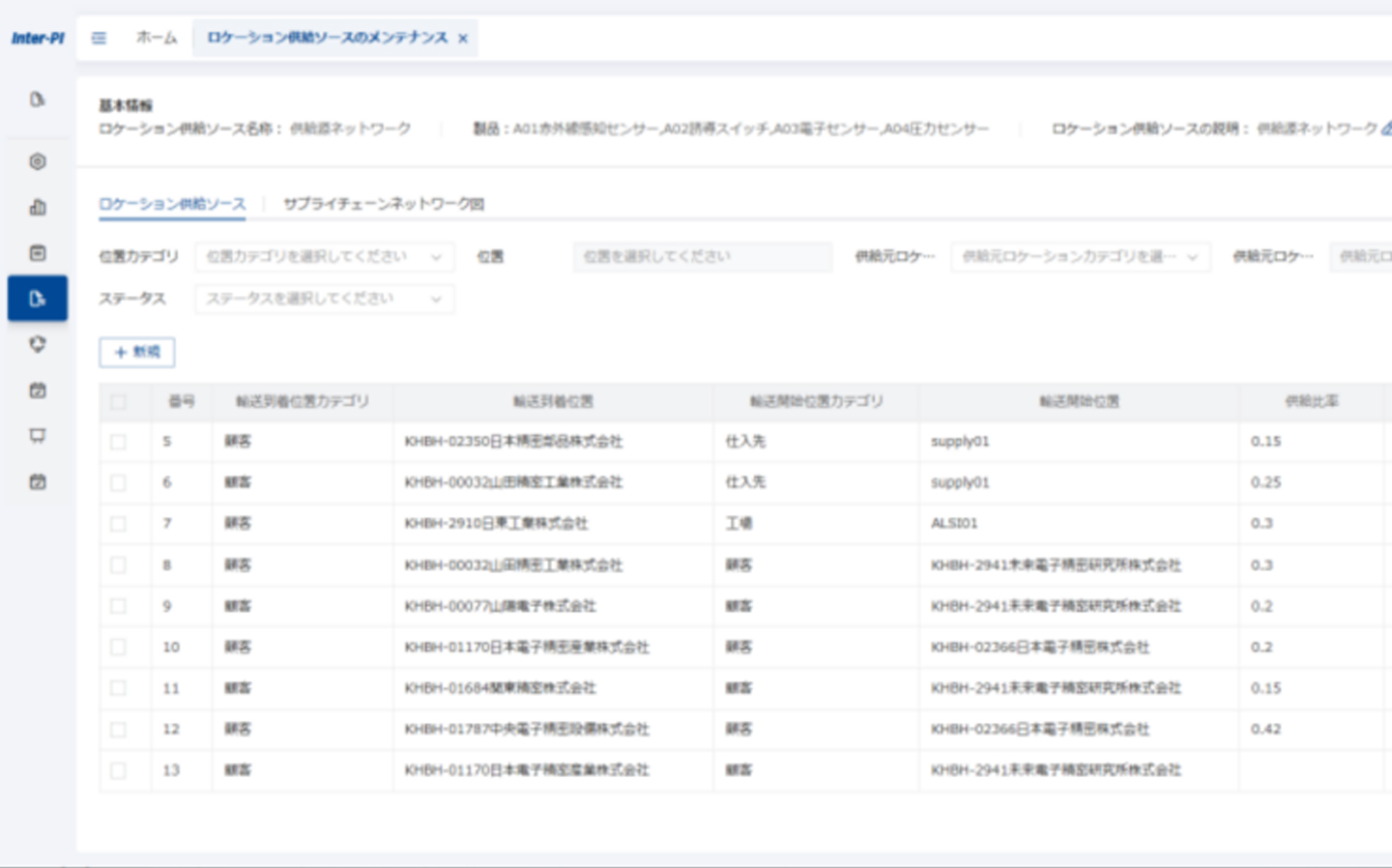
Task: Check the checkbox for row number 10
Action: tap(118, 647)
